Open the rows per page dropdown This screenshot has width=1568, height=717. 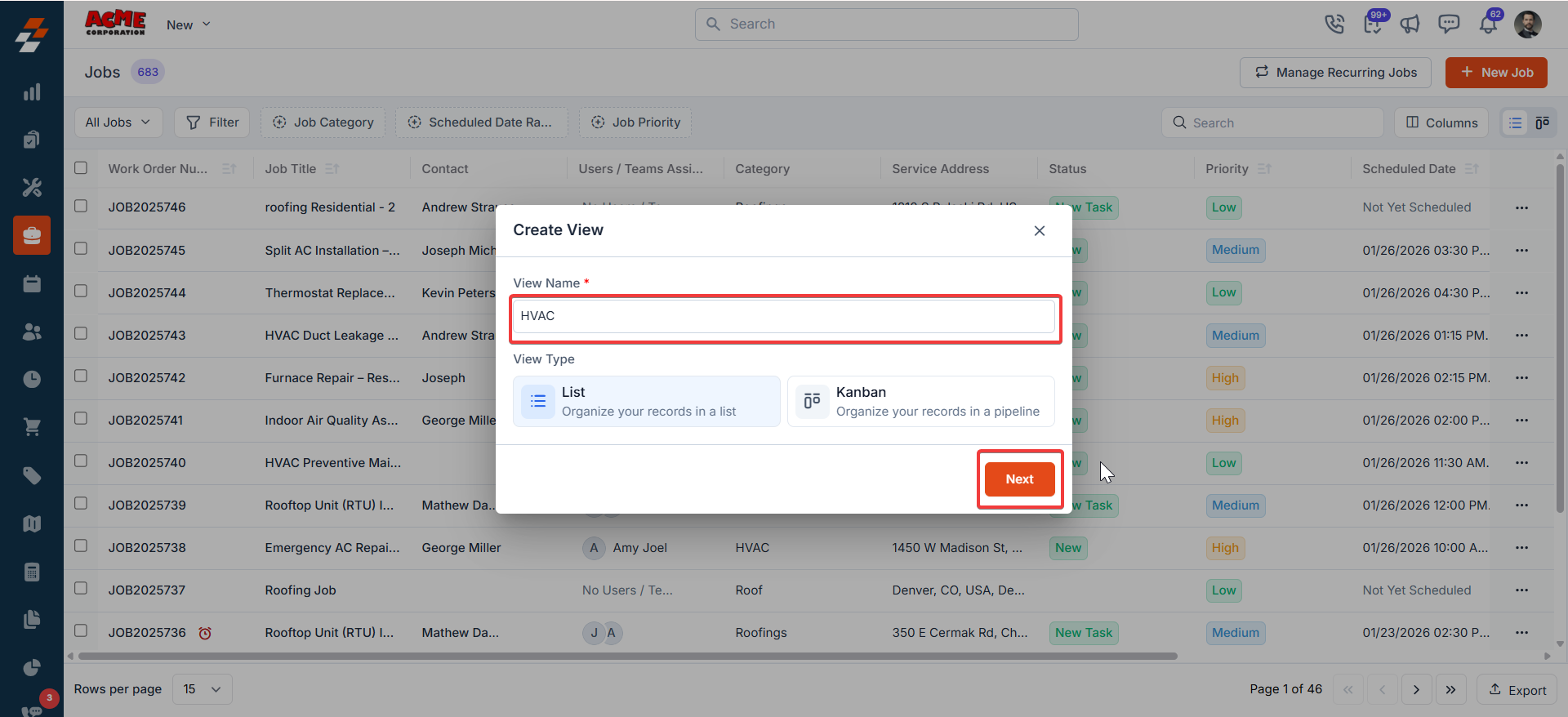click(203, 689)
